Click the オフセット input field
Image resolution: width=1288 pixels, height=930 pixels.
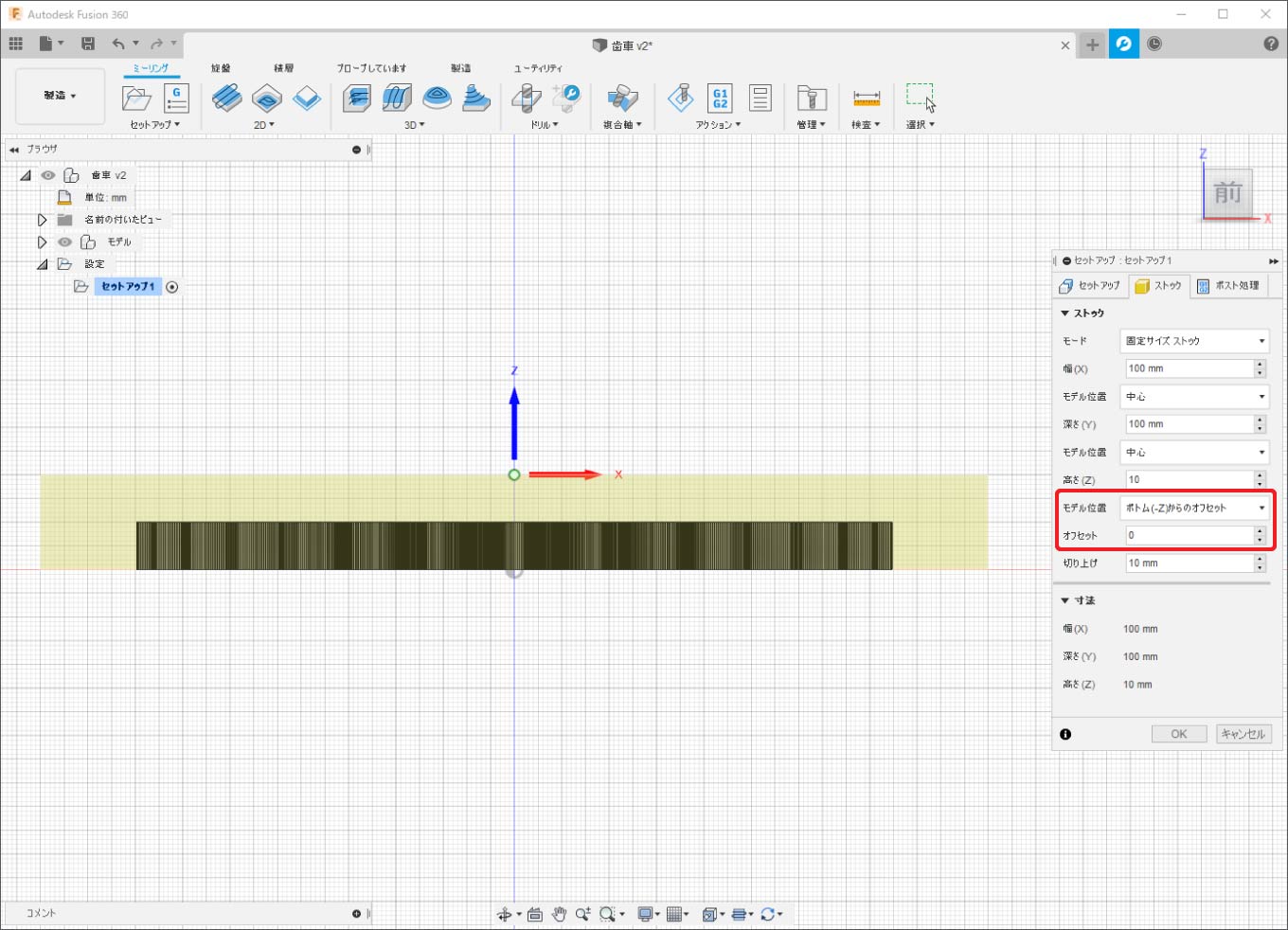tap(1189, 536)
